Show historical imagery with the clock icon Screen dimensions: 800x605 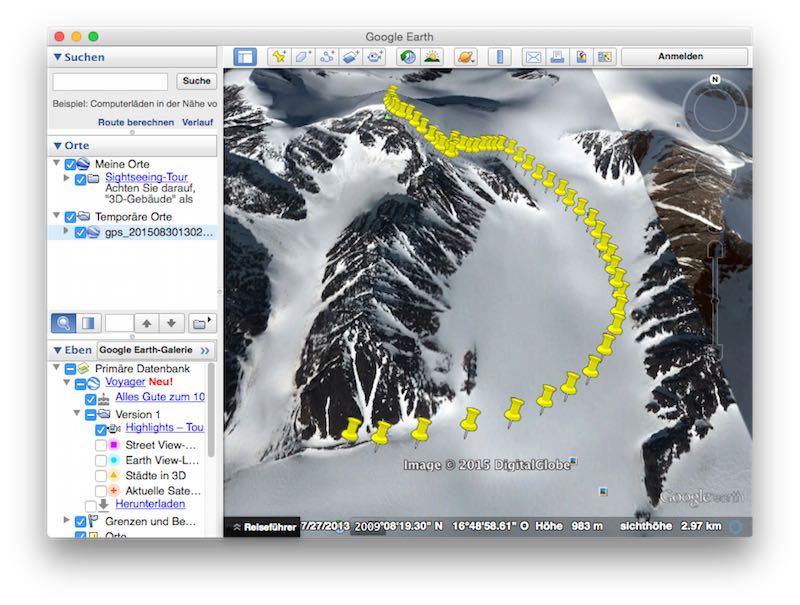coord(408,57)
